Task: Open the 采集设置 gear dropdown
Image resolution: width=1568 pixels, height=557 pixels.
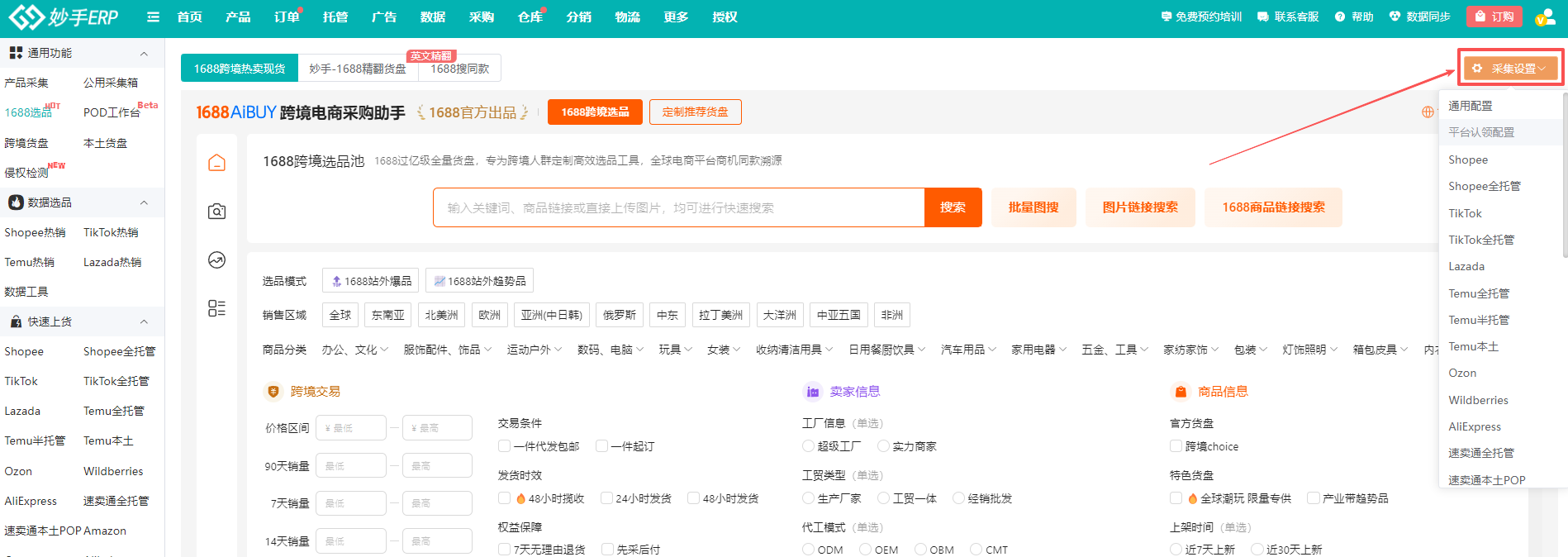Action: pyautogui.click(x=1510, y=69)
